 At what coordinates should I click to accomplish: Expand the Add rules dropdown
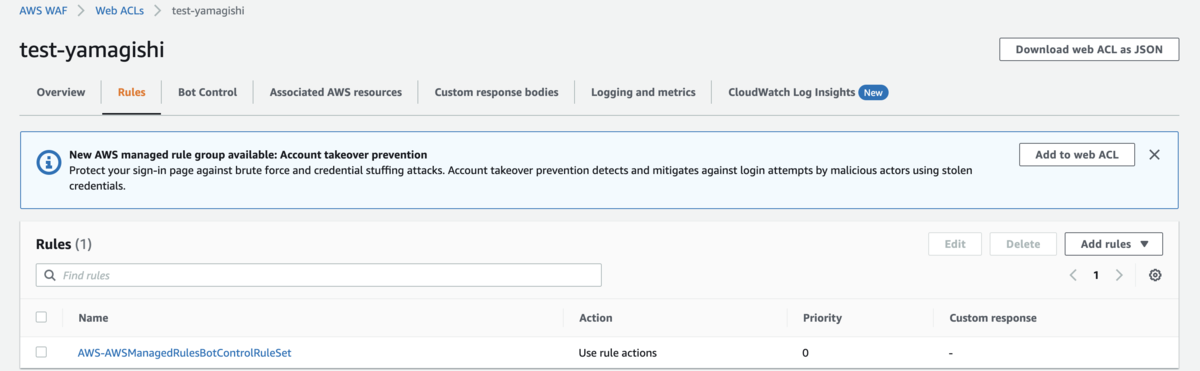coord(1114,244)
